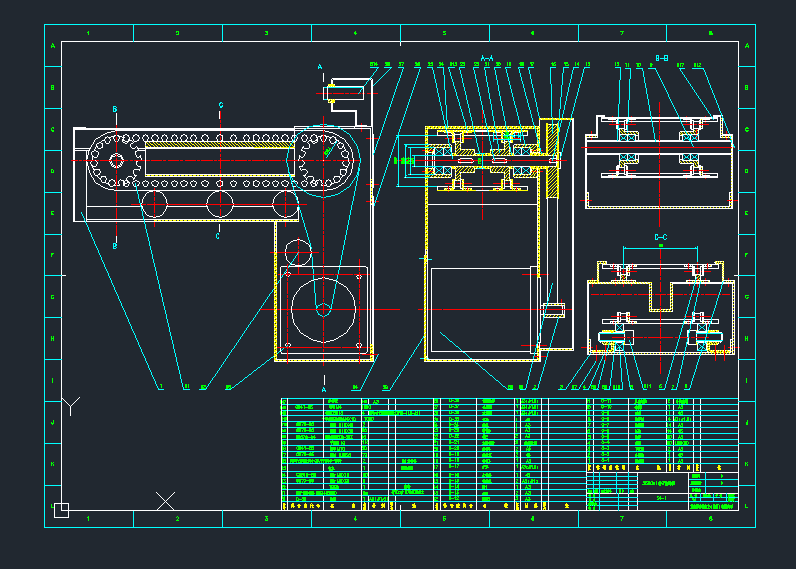796x569 pixels.
Task: Select the large motor circle in square housing
Action: tap(323, 310)
